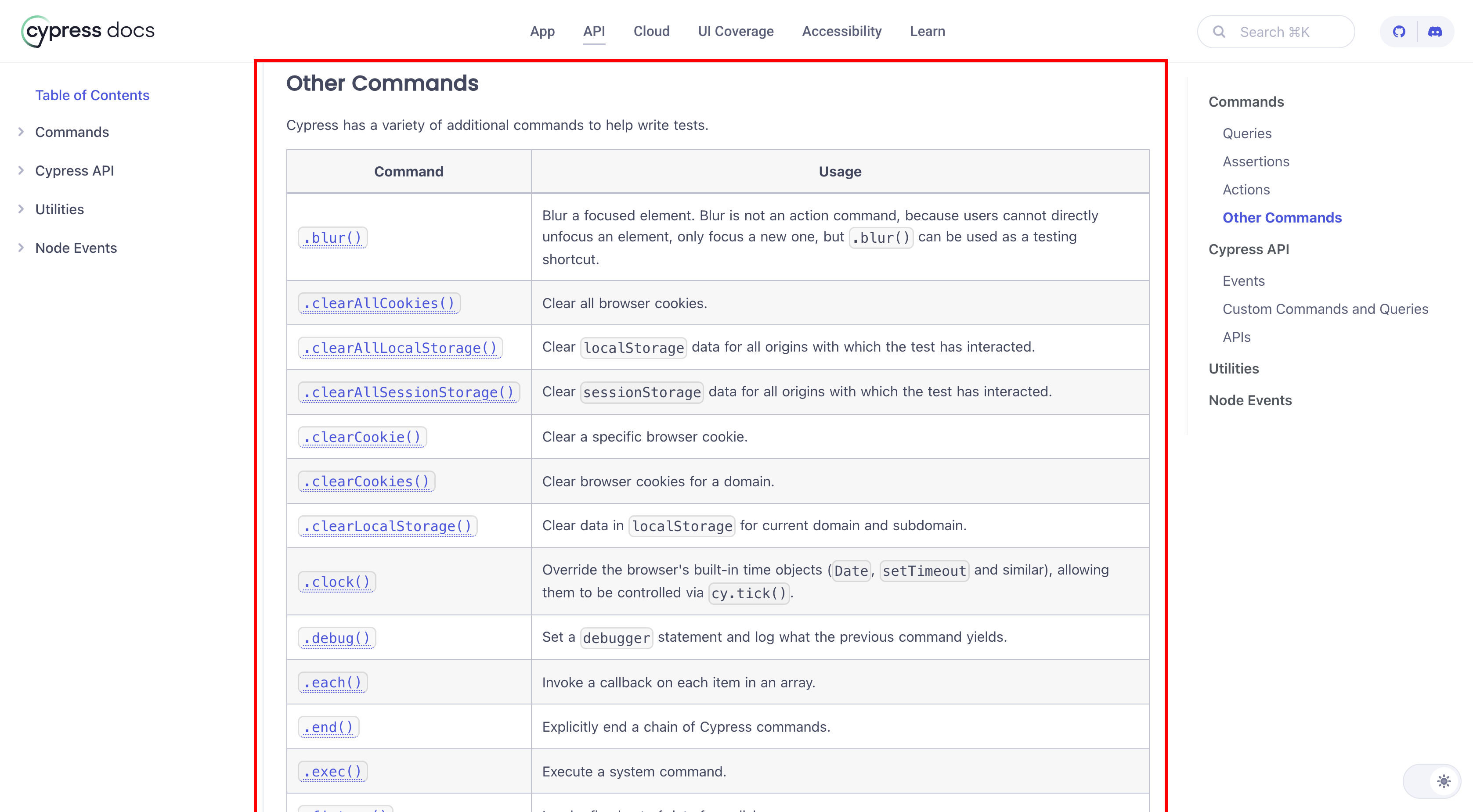
Task: Open the Cypress GitHub repository icon
Action: pyautogui.click(x=1399, y=32)
